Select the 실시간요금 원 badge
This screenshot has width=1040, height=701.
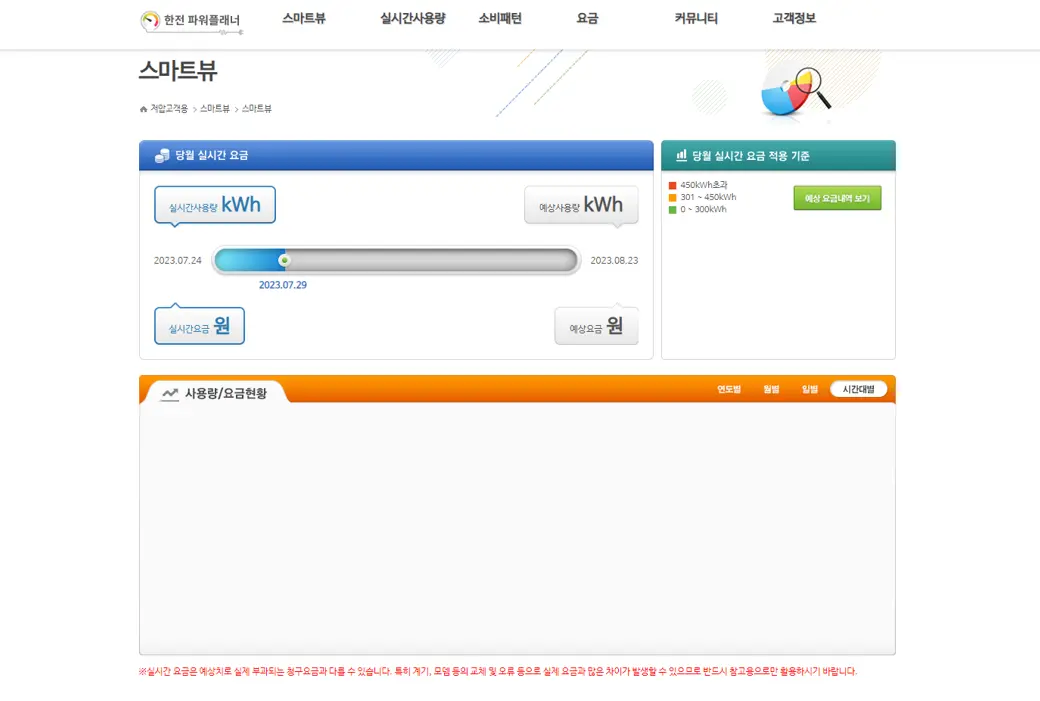click(x=198, y=324)
